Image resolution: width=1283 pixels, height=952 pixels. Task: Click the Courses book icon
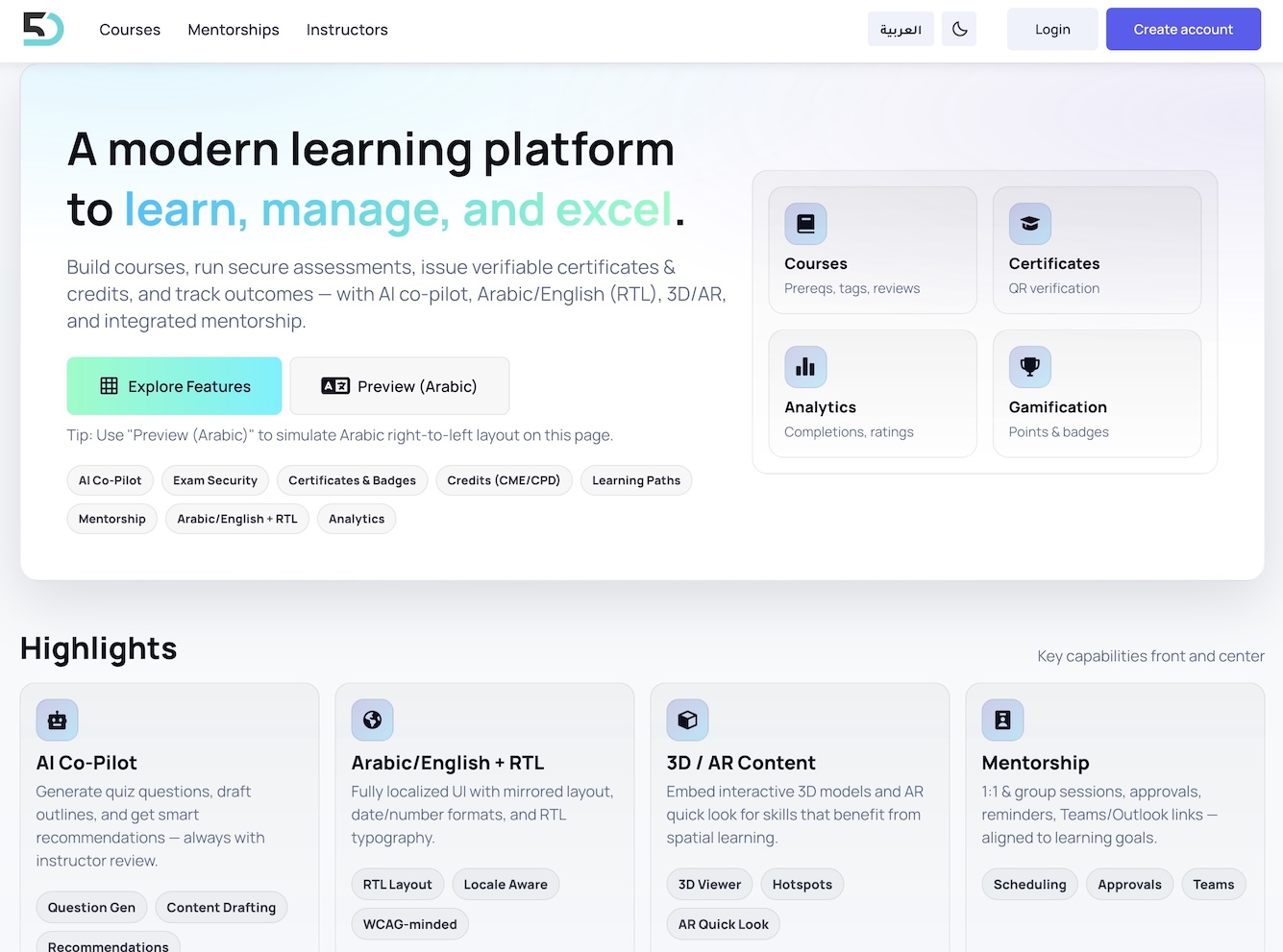(805, 224)
